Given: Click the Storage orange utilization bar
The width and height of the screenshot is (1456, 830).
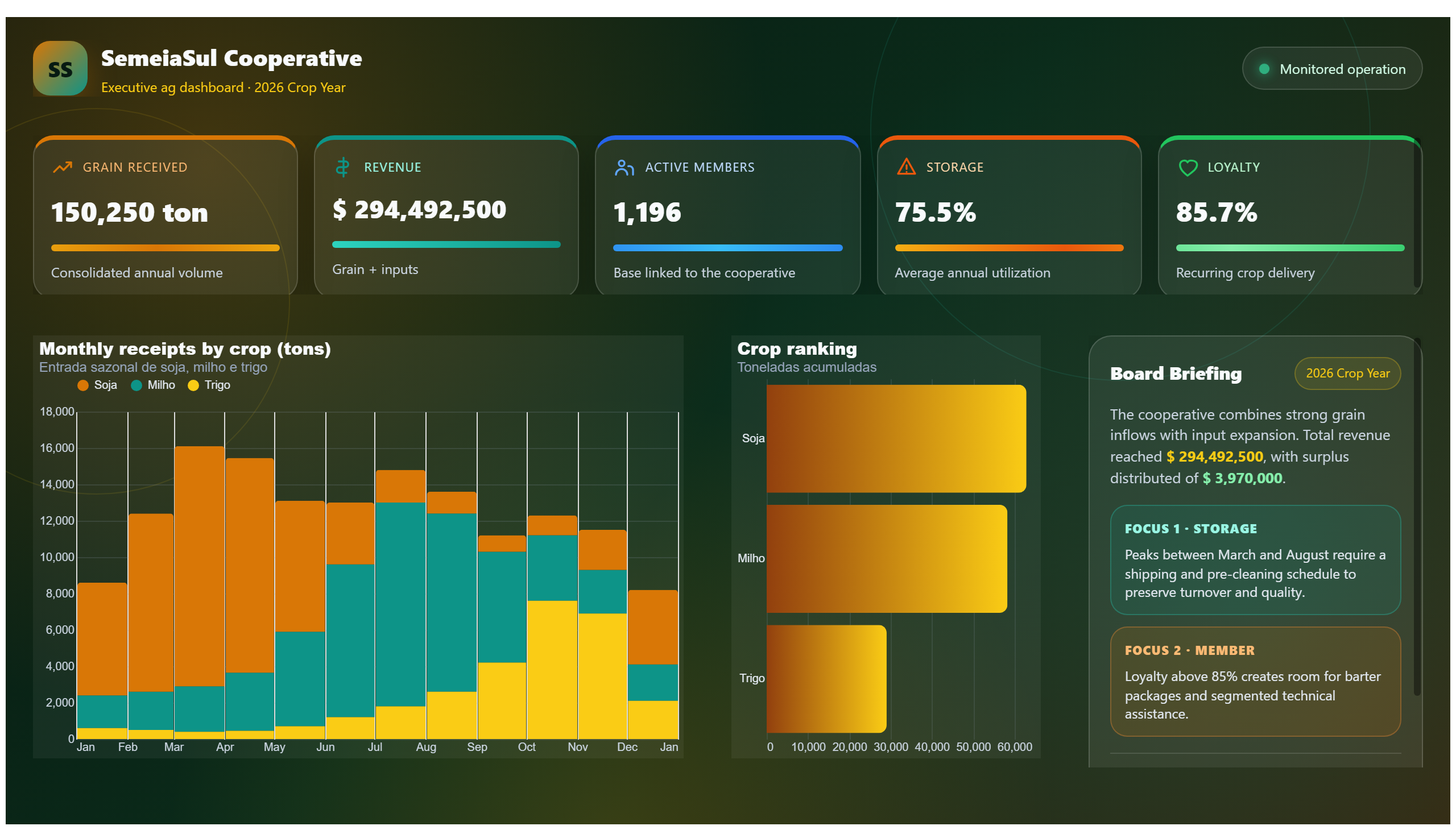Looking at the screenshot, I should (x=1008, y=248).
